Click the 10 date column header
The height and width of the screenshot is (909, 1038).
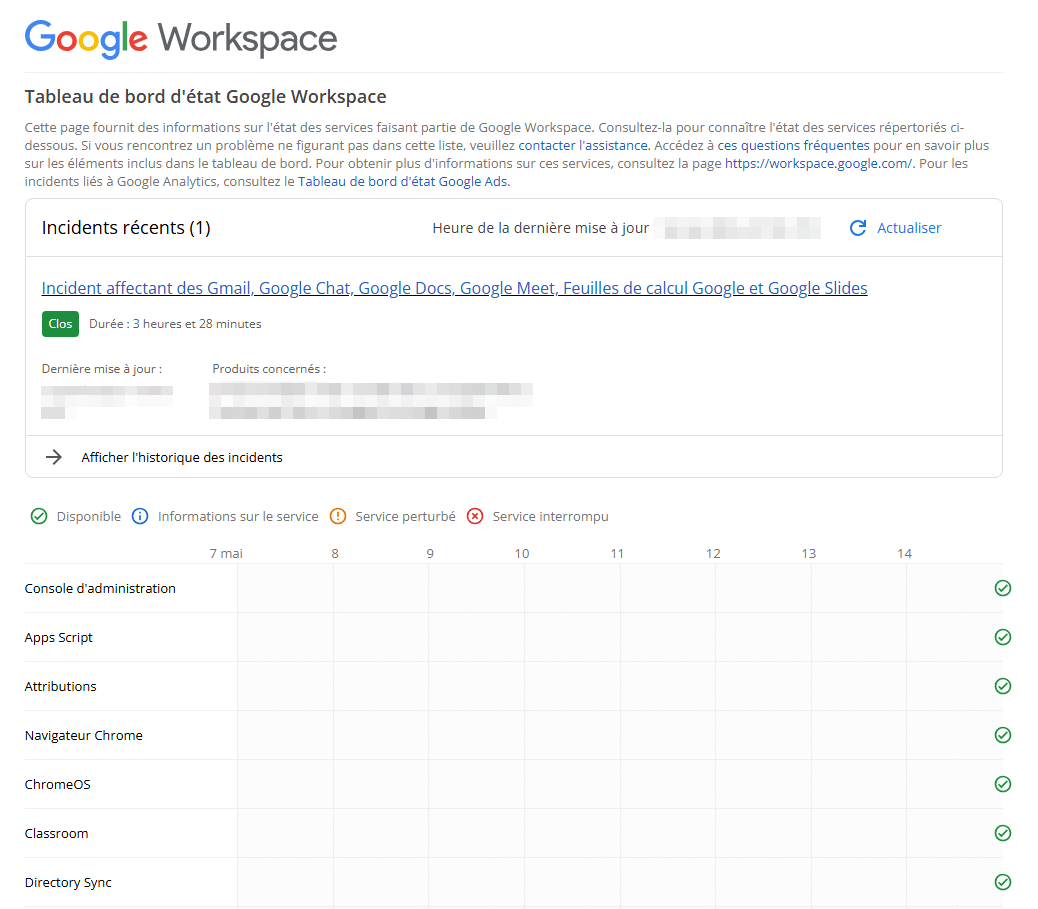(x=522, y=553)
